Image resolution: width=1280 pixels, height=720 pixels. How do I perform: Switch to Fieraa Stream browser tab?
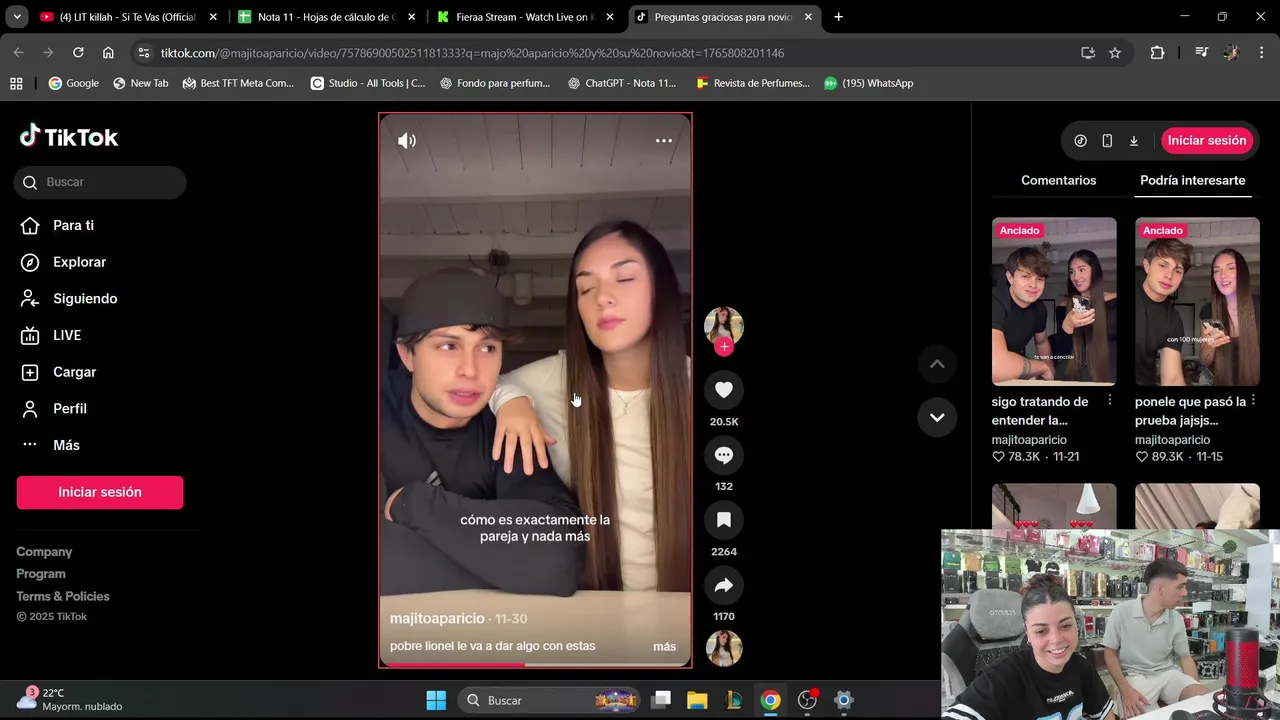coord(524,17)
